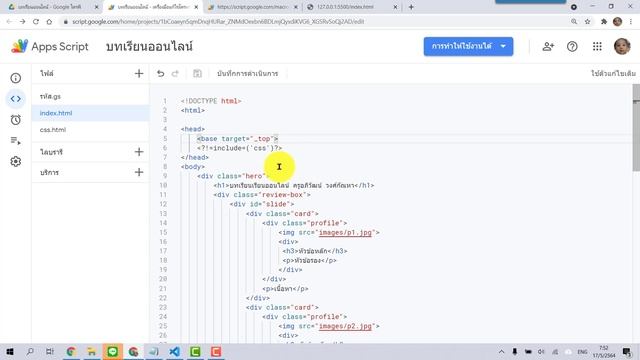Click the h1 heading code line

click(293, 185)
